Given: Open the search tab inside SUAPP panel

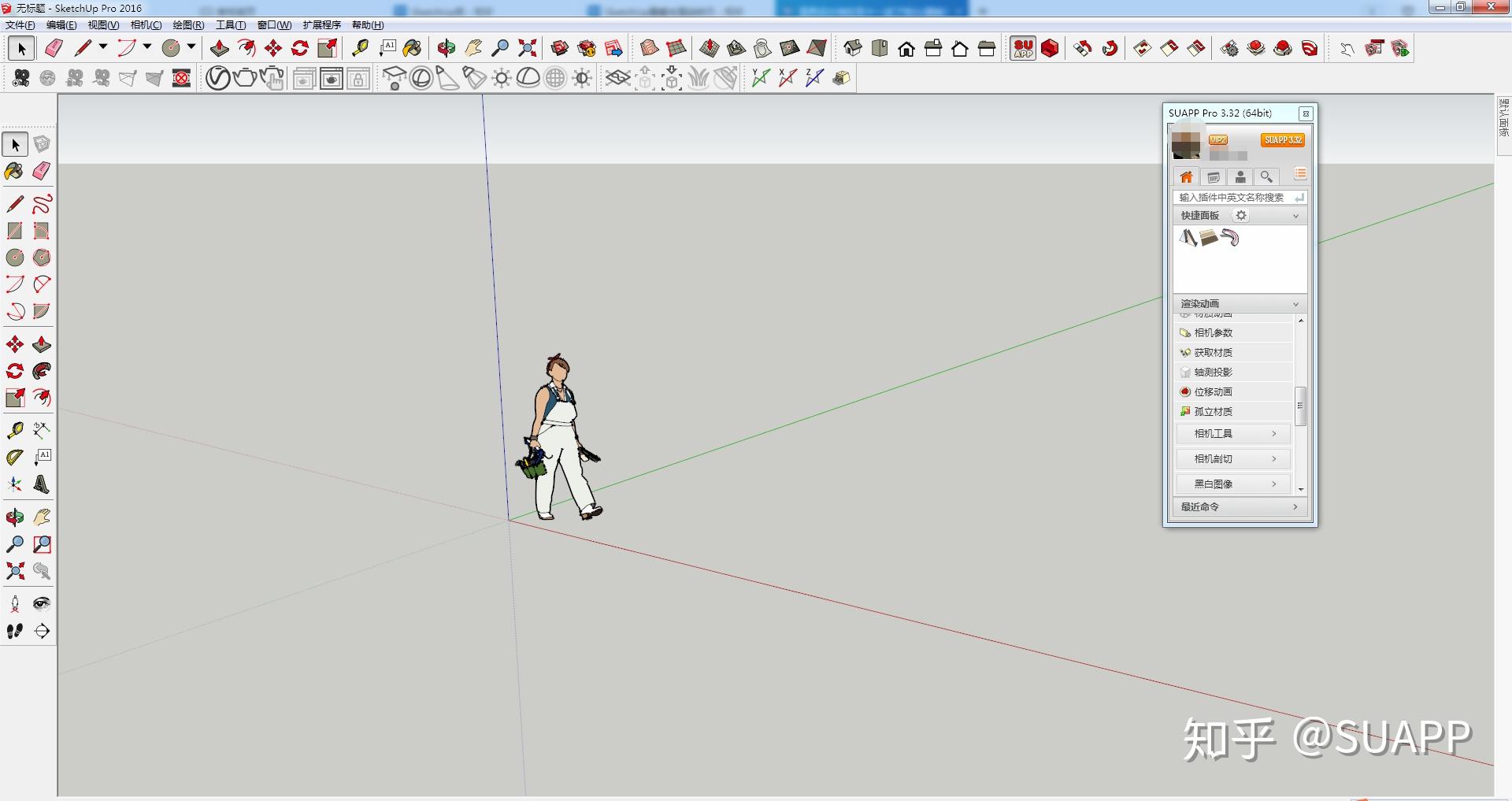Looking at the screenshot, I should [1267, 176].
